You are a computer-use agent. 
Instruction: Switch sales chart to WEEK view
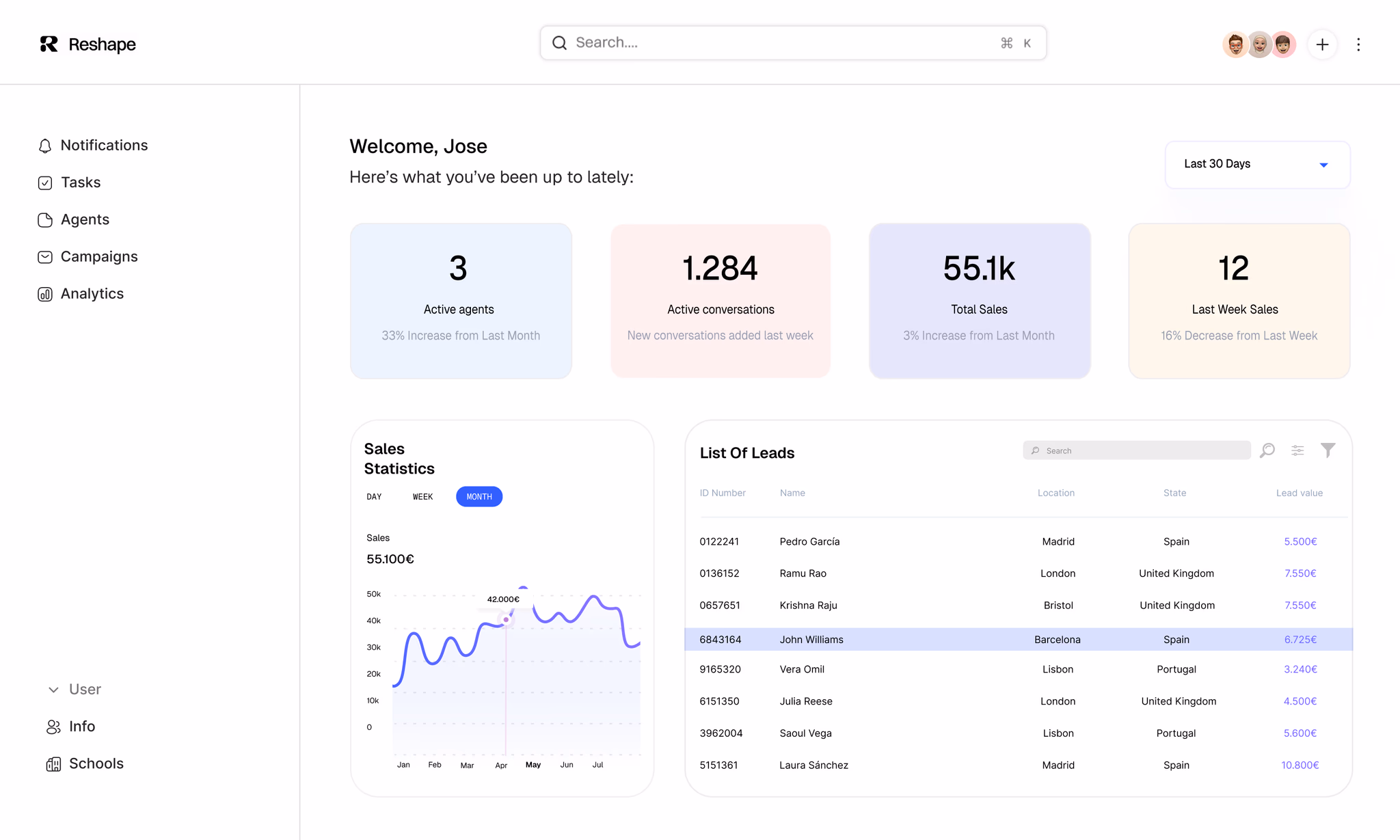click(x=422, y=497)
